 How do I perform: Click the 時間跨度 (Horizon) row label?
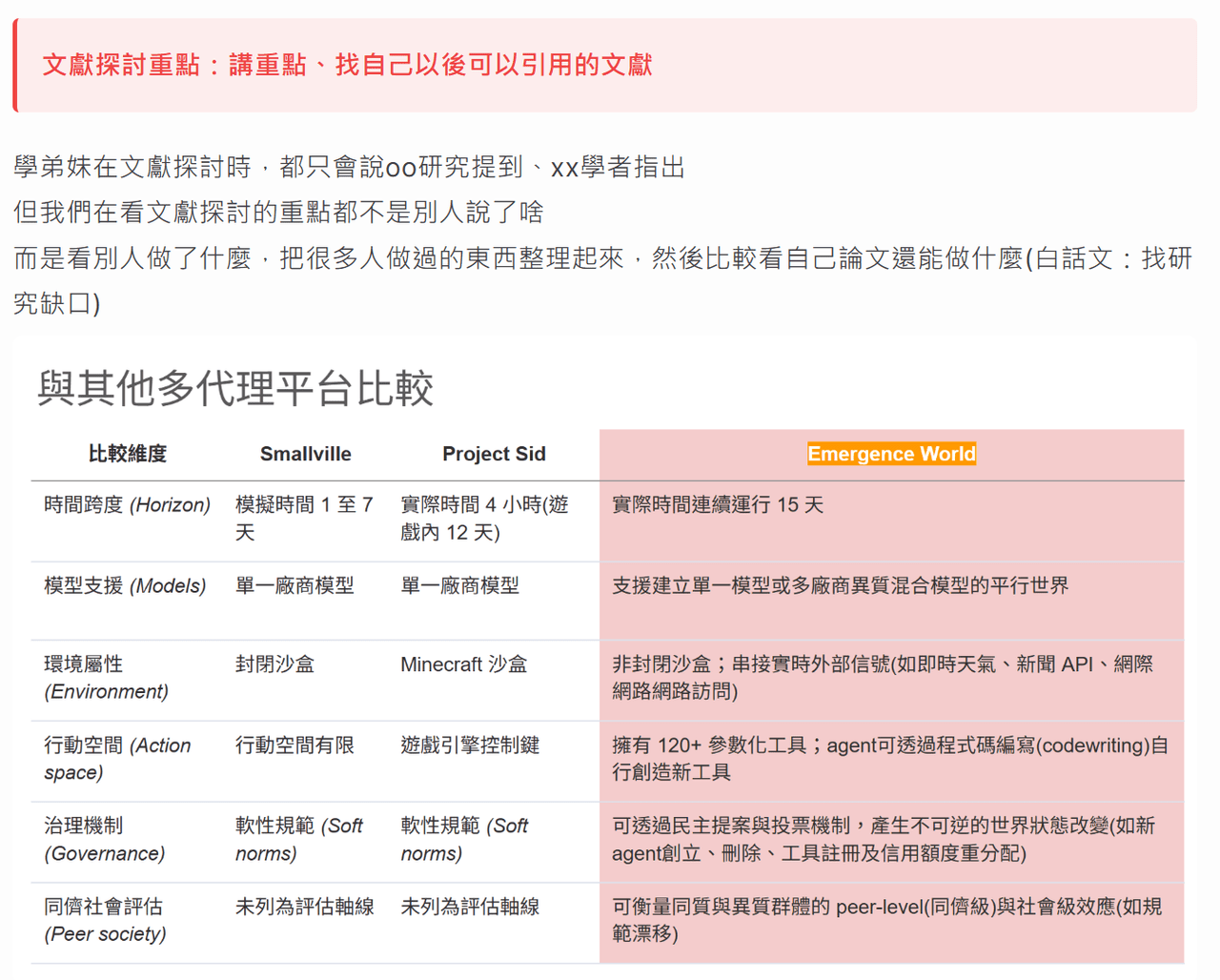tap(127, 504)
